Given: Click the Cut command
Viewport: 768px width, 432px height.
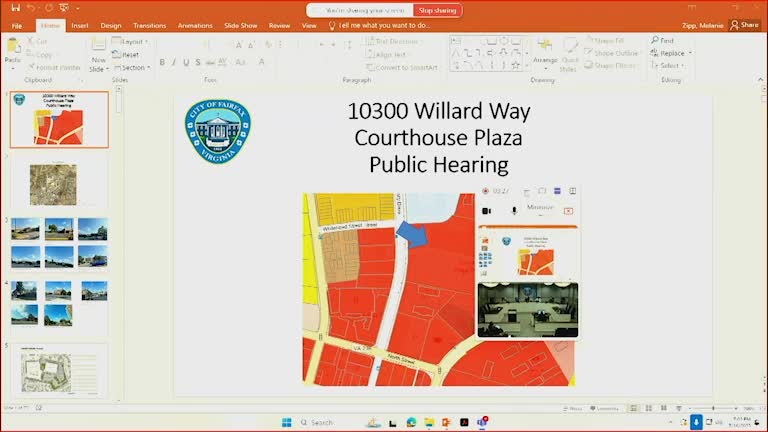Looking at the screenshot, I should point(37,42).
